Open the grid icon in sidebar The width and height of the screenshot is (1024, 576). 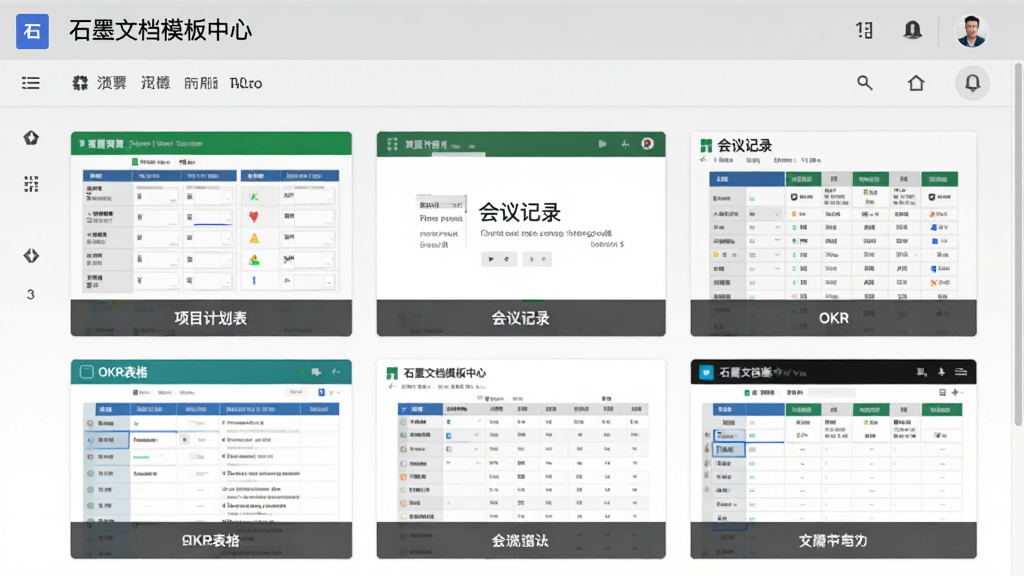point(31,184)
